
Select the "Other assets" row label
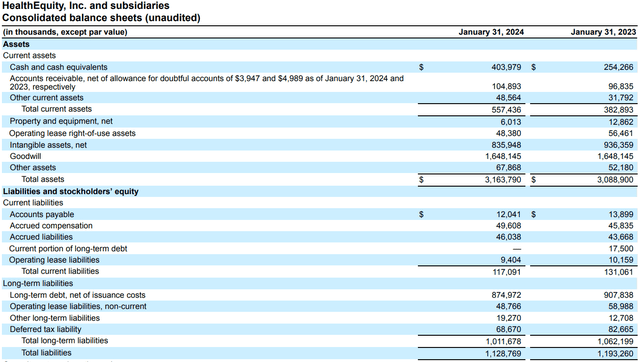(33, 168)
